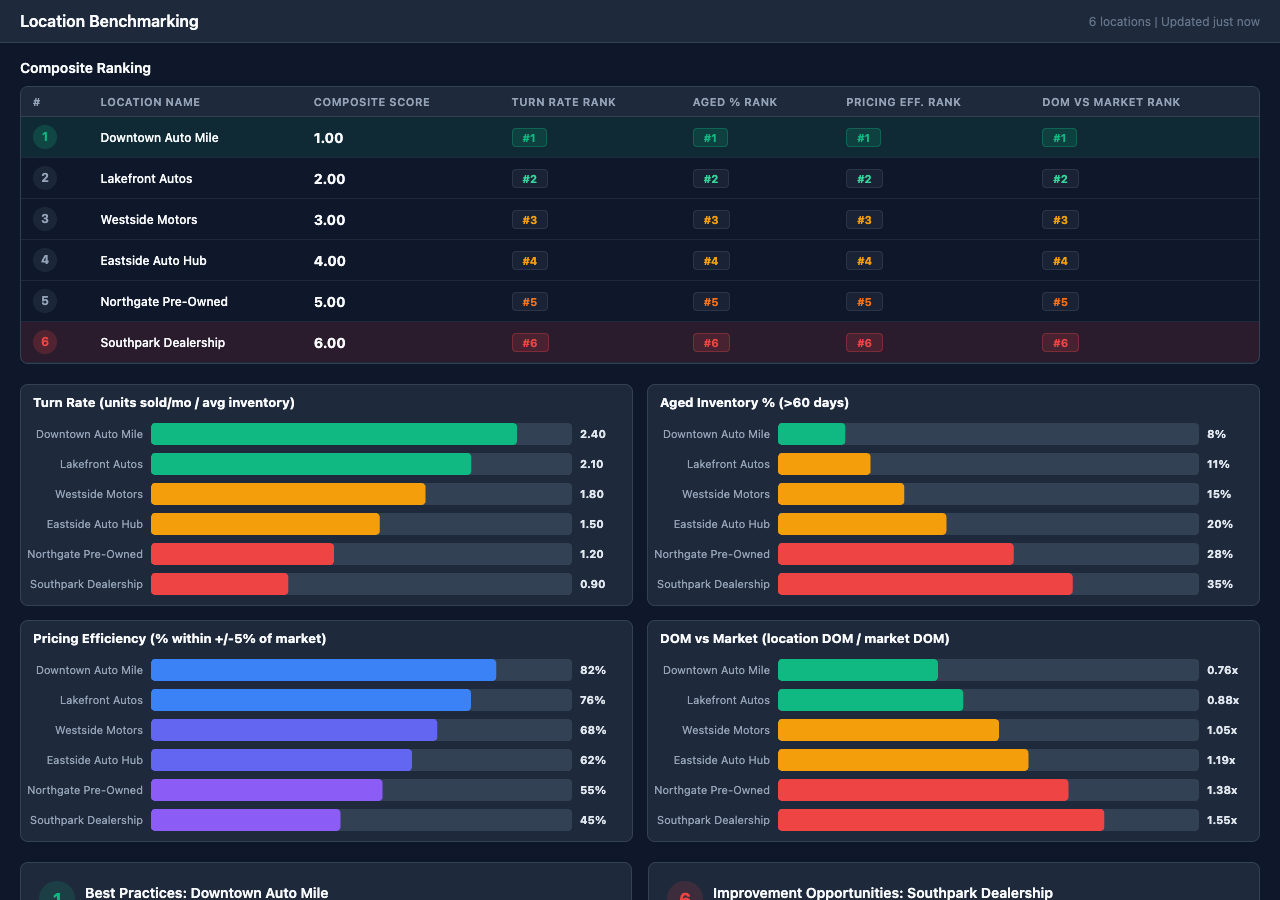Click the #3 Pricing Eff. Rank badge for Westside Motors
The width and height of the screenshot is (1280, 900).
864,219
